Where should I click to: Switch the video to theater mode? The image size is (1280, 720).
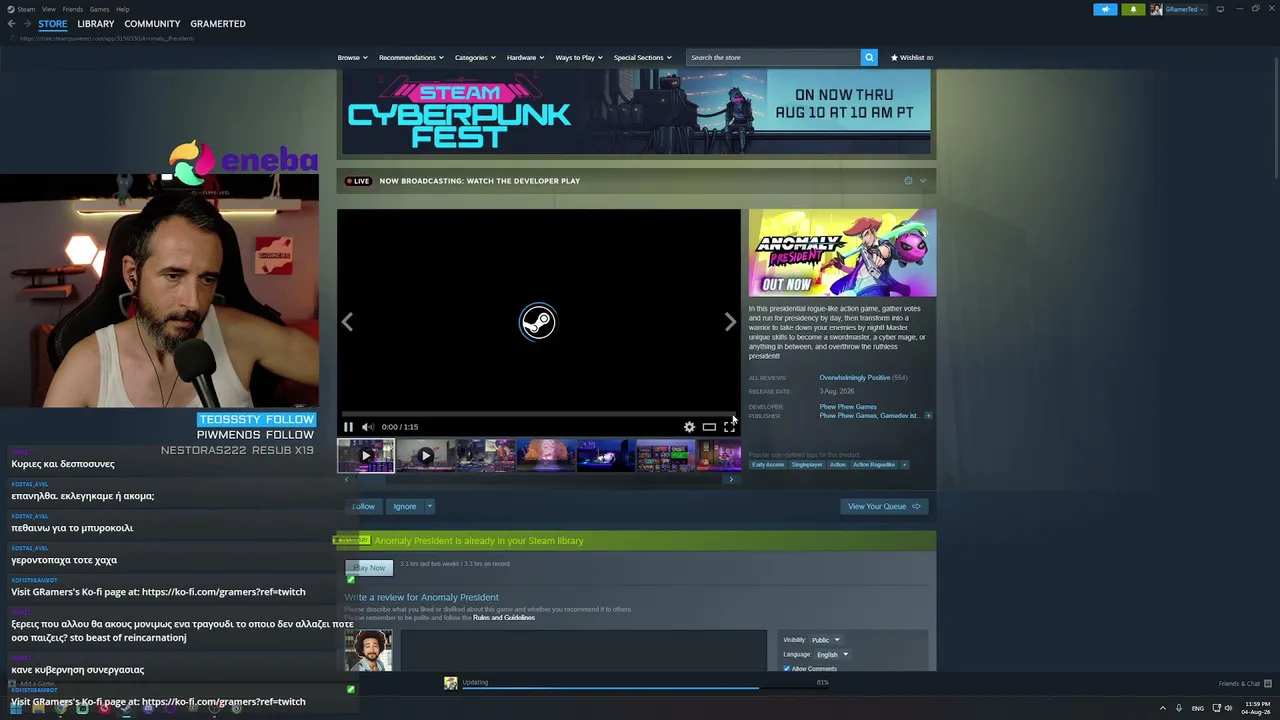tap(709, 427)
